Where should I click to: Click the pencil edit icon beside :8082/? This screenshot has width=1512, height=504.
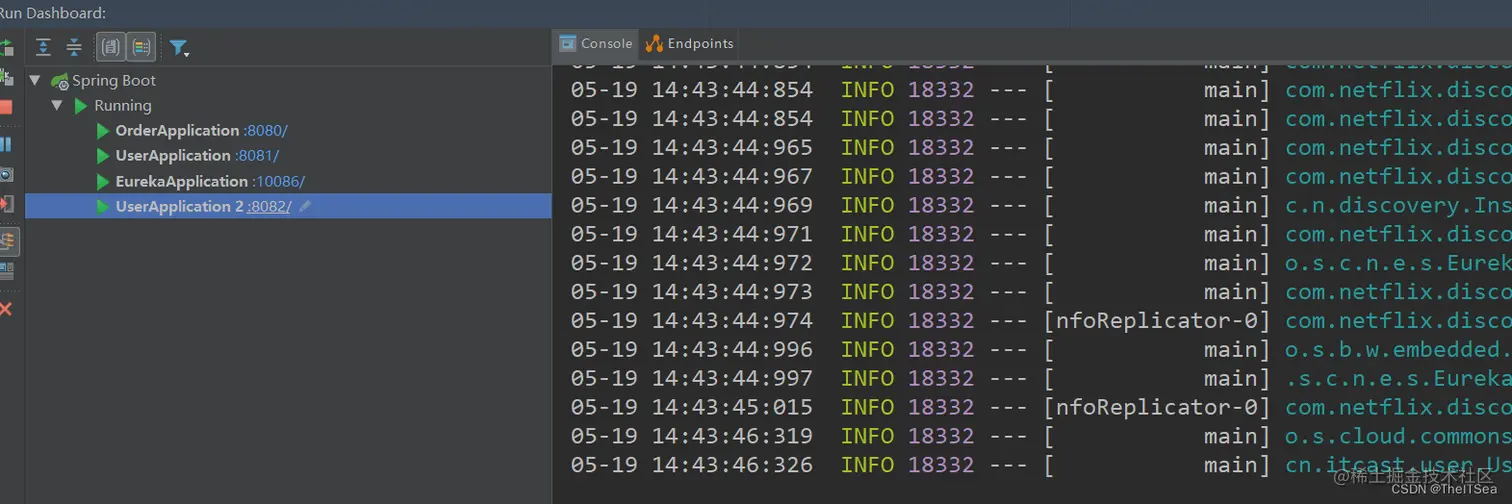305,206
